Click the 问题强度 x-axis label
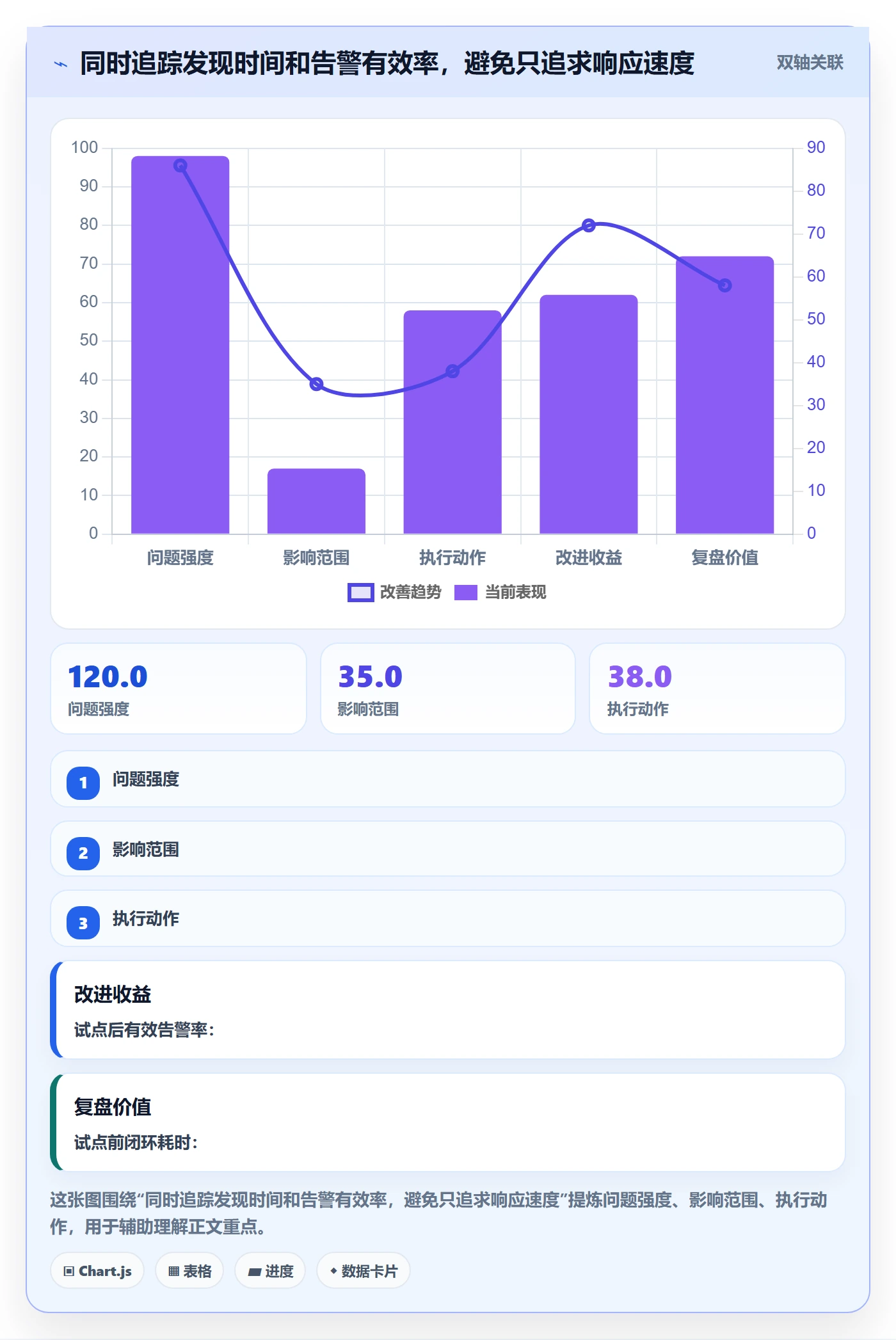896x1340 pixels. pos(180,558)
